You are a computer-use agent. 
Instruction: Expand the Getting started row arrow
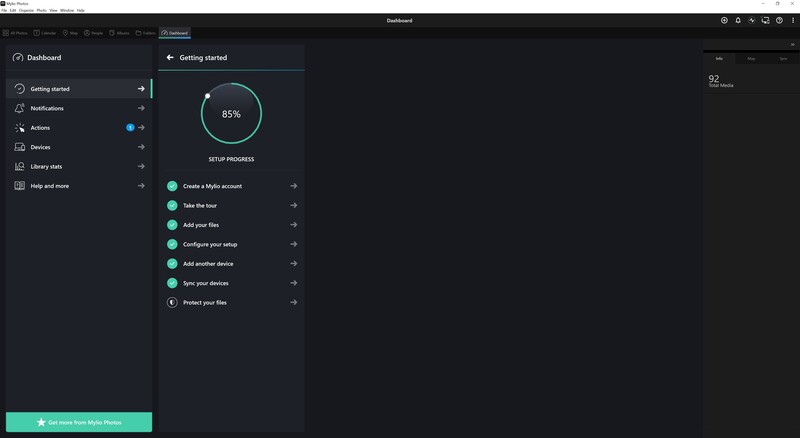[x=141, y=89]
